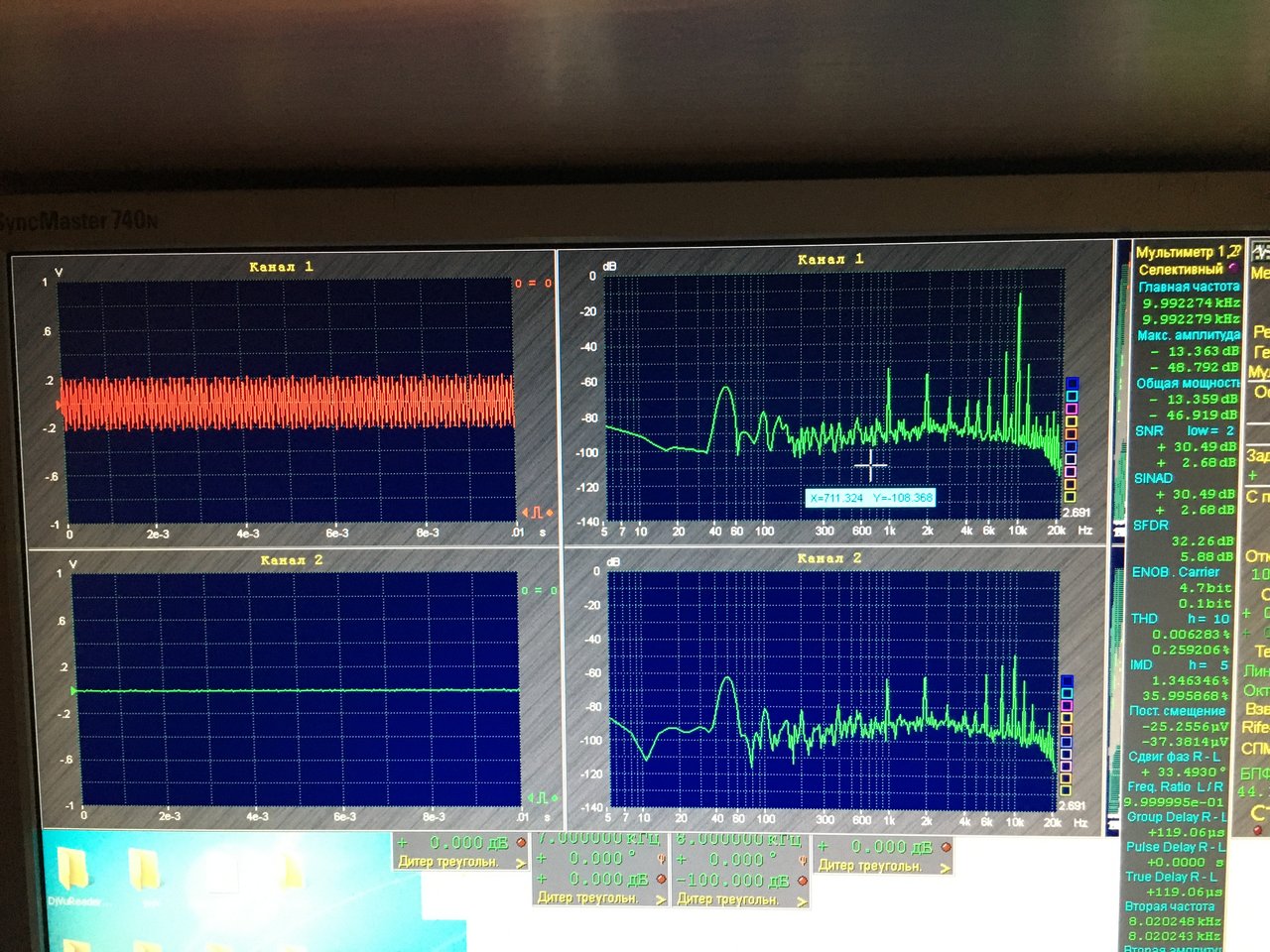
Task: Toggle the red output indicator of first generator
Action: click(521, 843)
